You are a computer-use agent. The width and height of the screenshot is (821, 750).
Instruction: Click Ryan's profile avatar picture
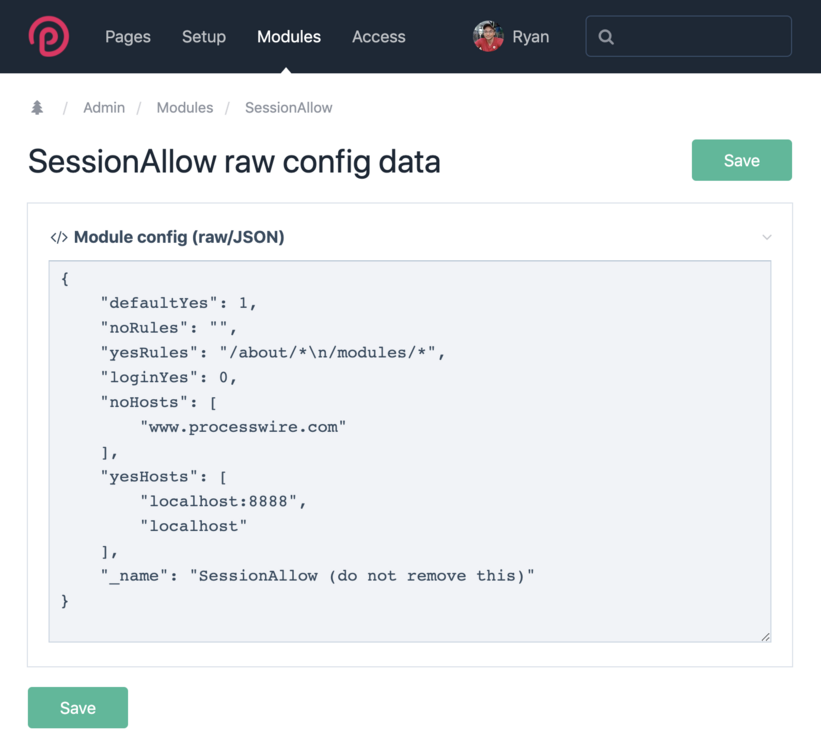tap(488, 37)
